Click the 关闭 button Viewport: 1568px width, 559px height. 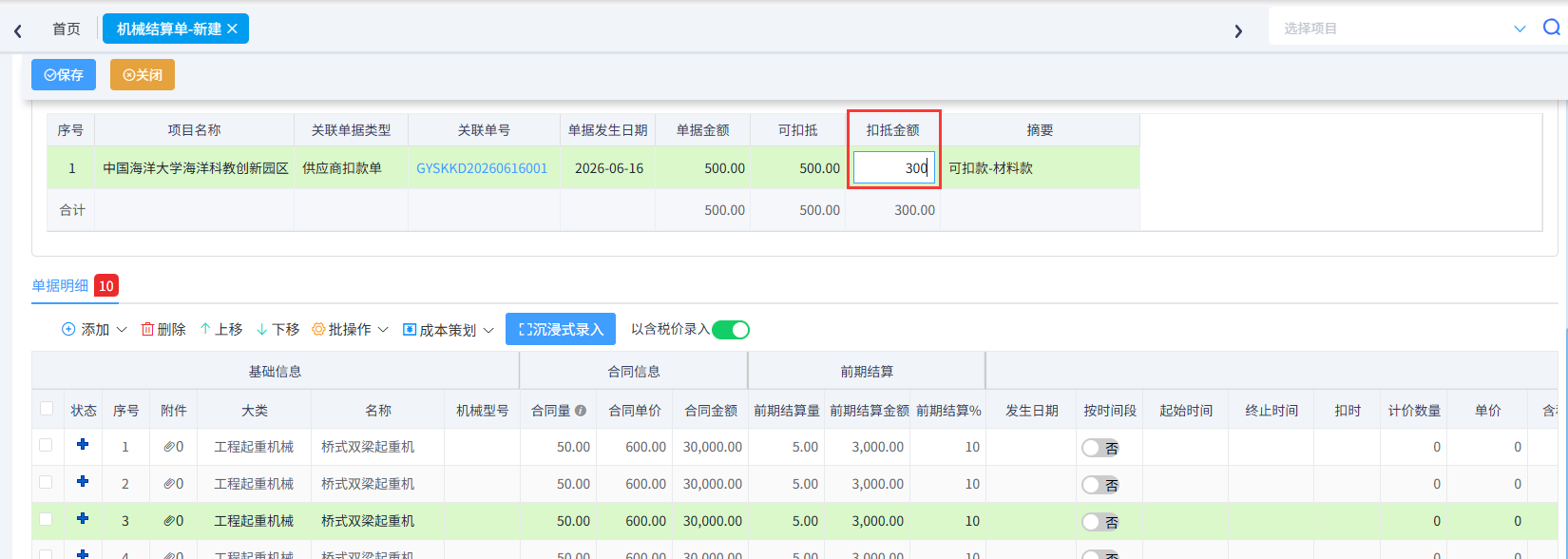click(x=143, y=75)
